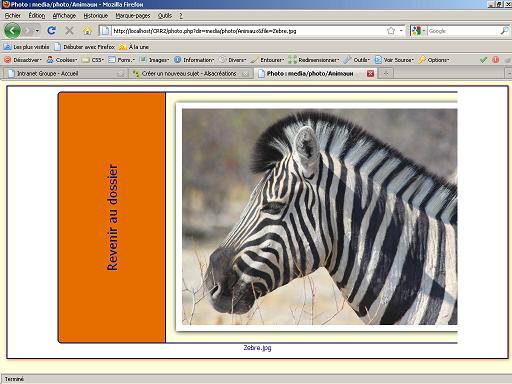The width and height of the screenshot is (512, 384).
Task: Open the Redimensionner dropdown
Action: (x=314, y=60)
